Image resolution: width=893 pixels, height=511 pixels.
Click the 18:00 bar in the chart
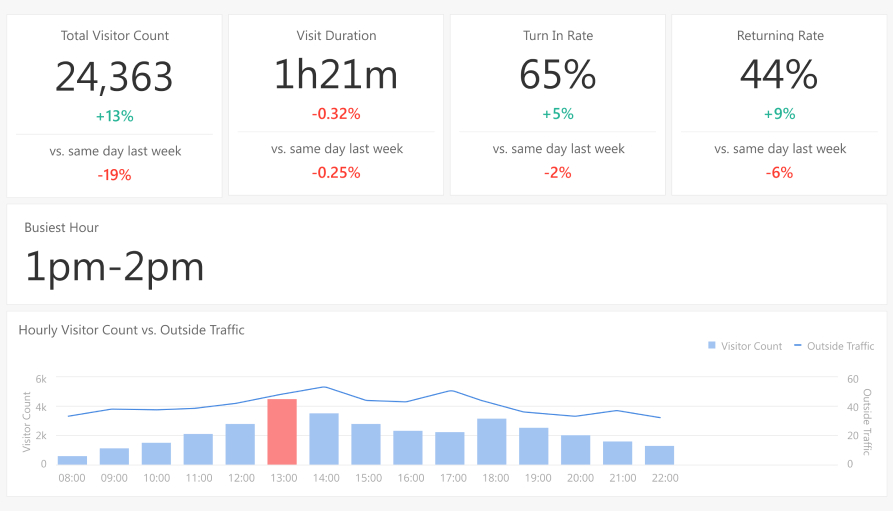click(x=492, y=442)
